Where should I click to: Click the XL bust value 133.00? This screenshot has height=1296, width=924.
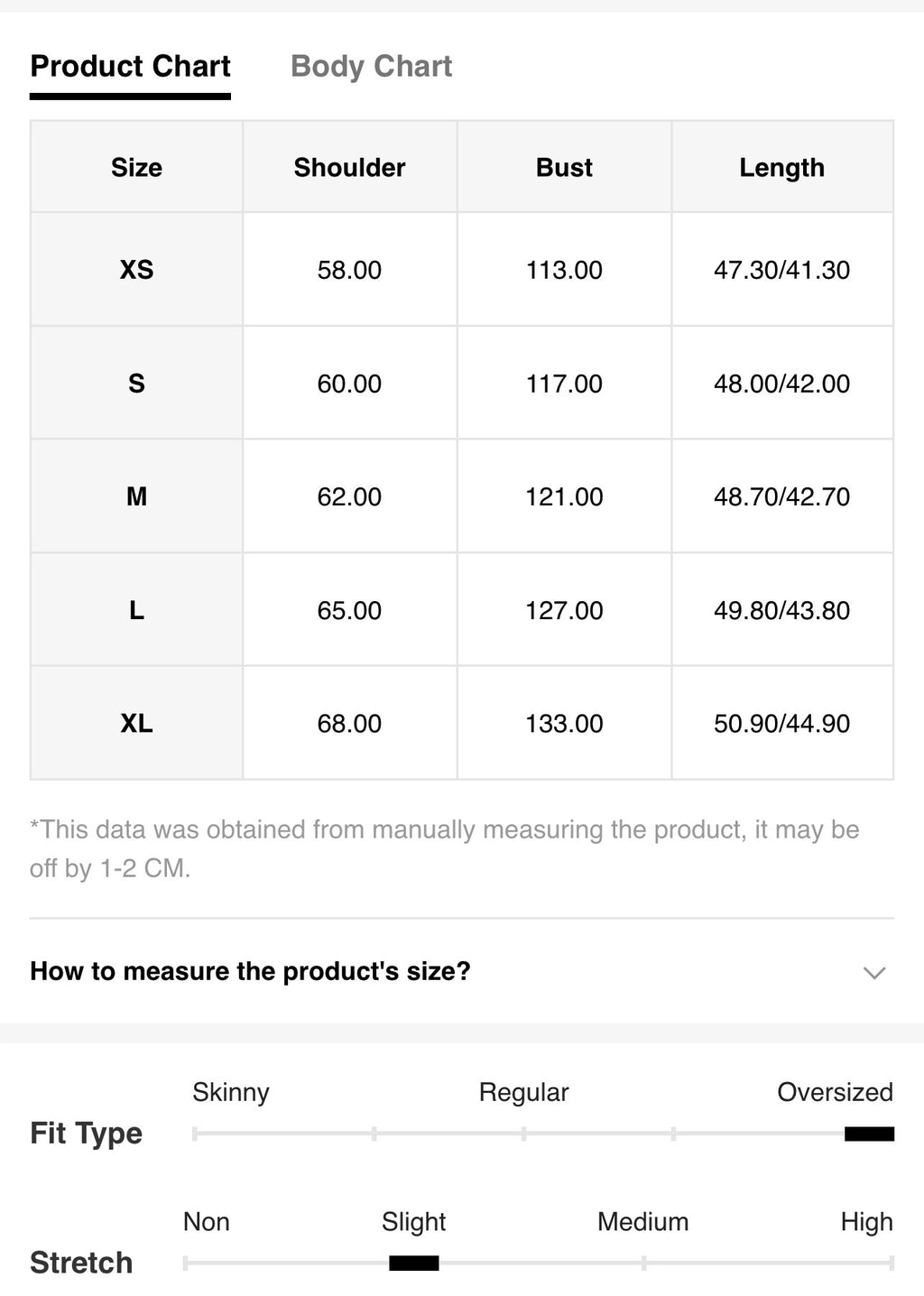564,723
